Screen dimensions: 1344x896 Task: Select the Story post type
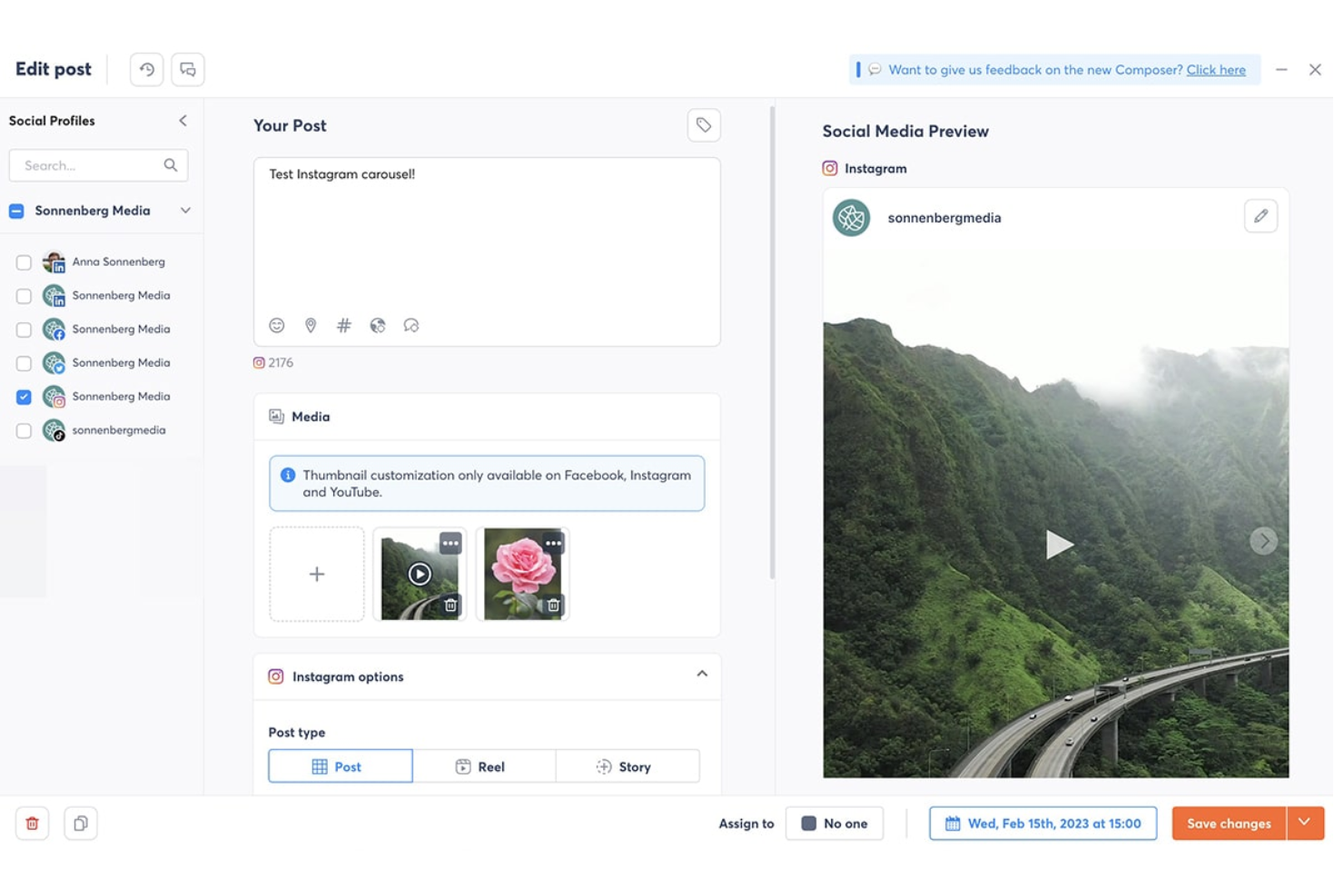point(628,765)
